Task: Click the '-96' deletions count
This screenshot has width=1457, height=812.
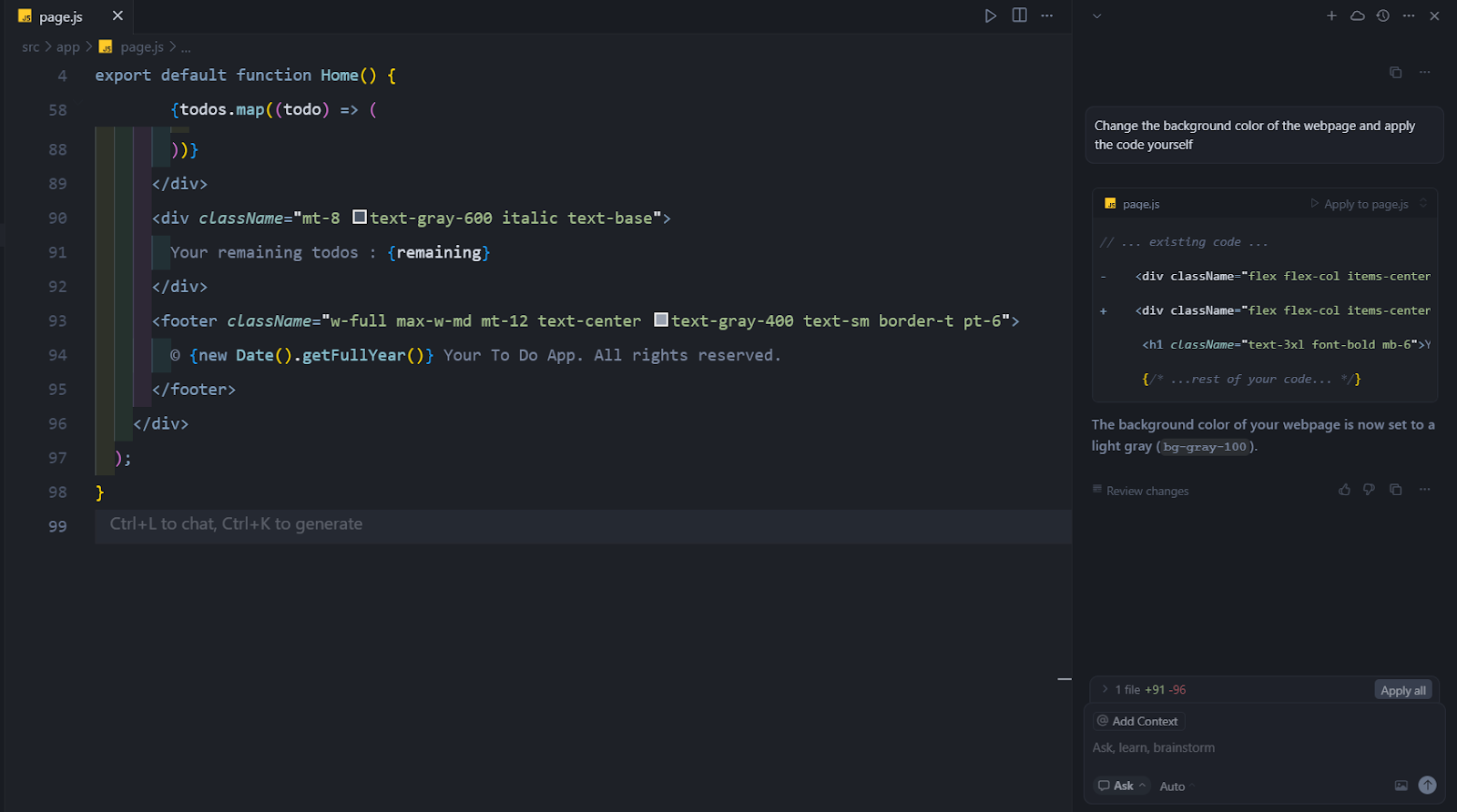Action: pos(1177,690)
